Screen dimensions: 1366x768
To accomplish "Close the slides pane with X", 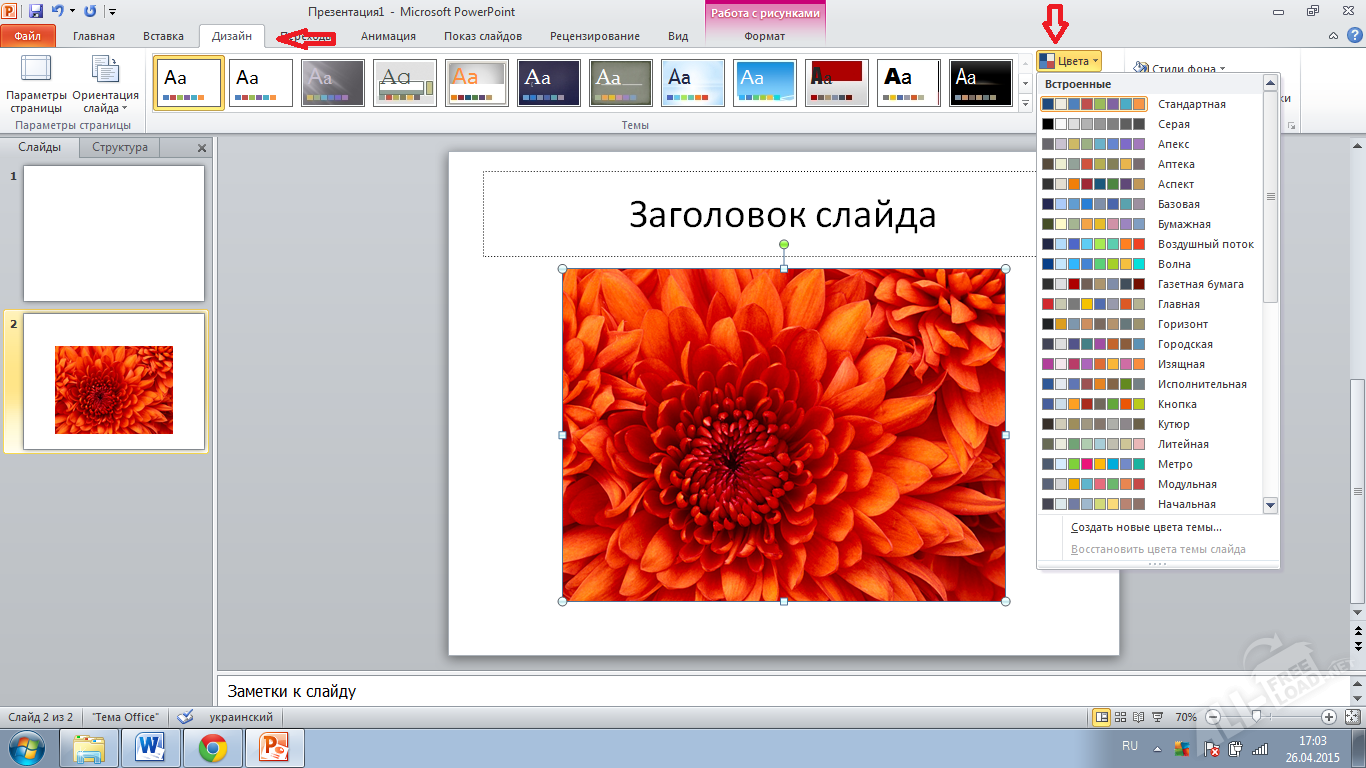I will pyautogui.click(x=202, y=148).
